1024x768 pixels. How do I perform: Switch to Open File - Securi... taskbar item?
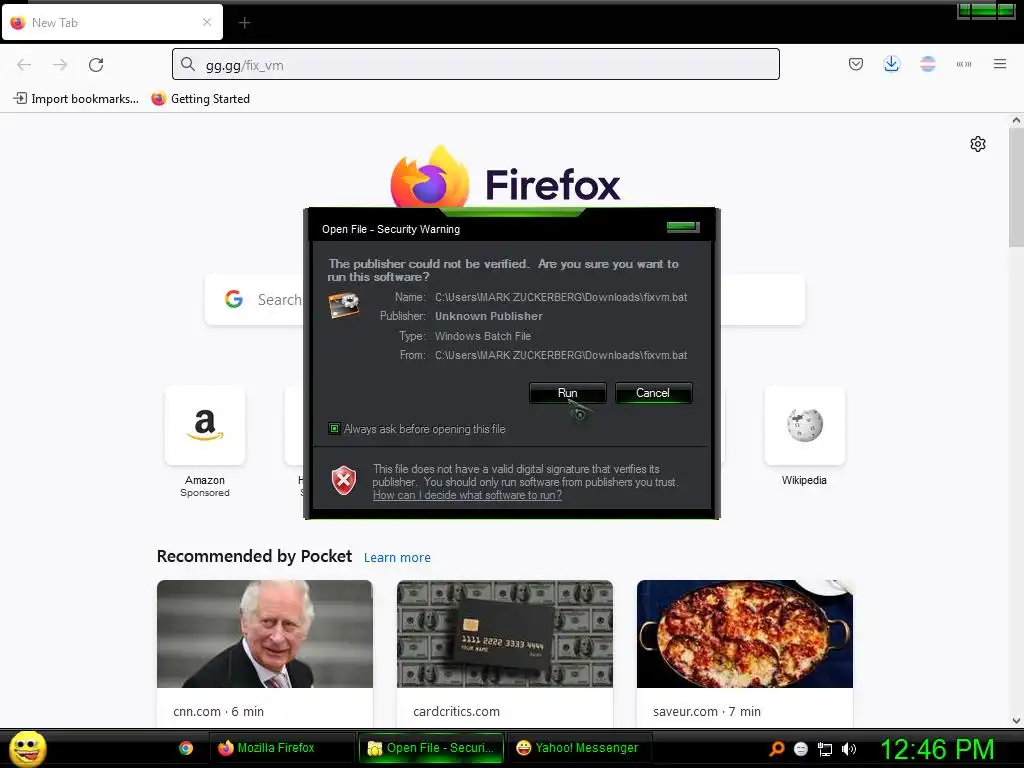pos(431,748)
